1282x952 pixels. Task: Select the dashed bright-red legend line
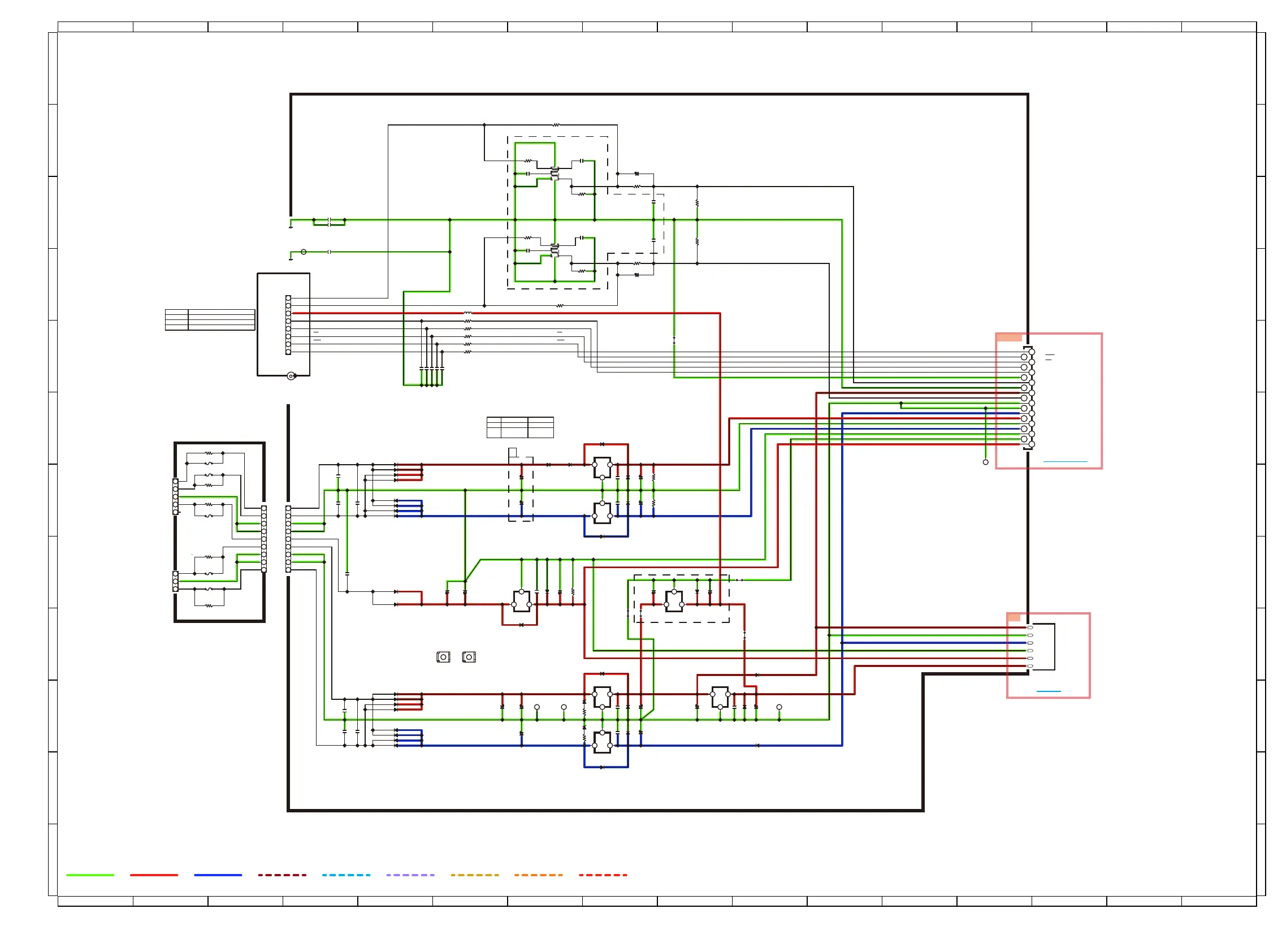(x=603, y=875)
